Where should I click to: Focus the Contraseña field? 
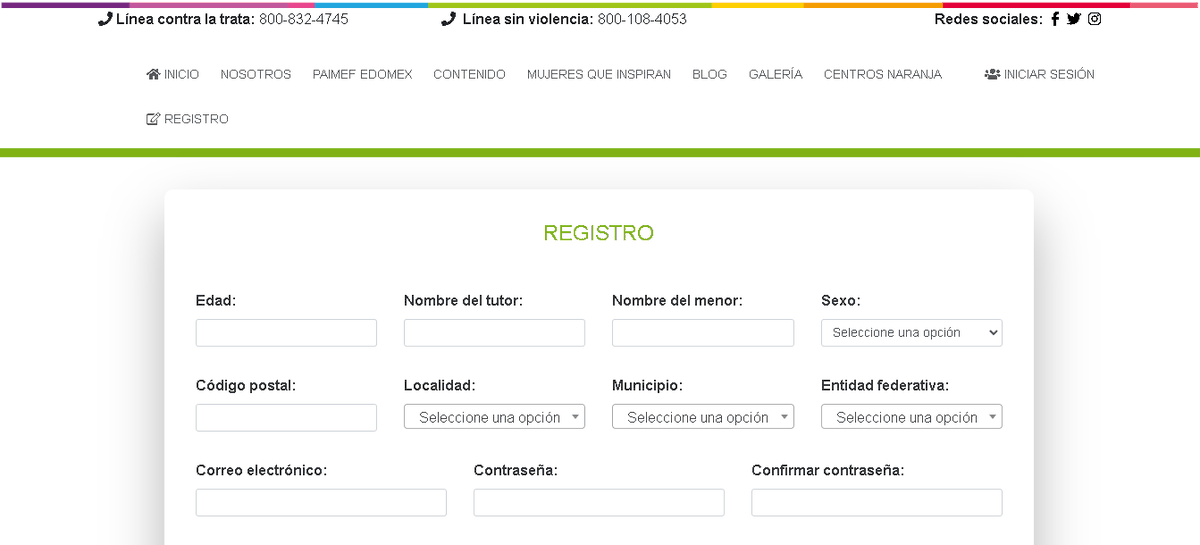click(x=599, y=503)
